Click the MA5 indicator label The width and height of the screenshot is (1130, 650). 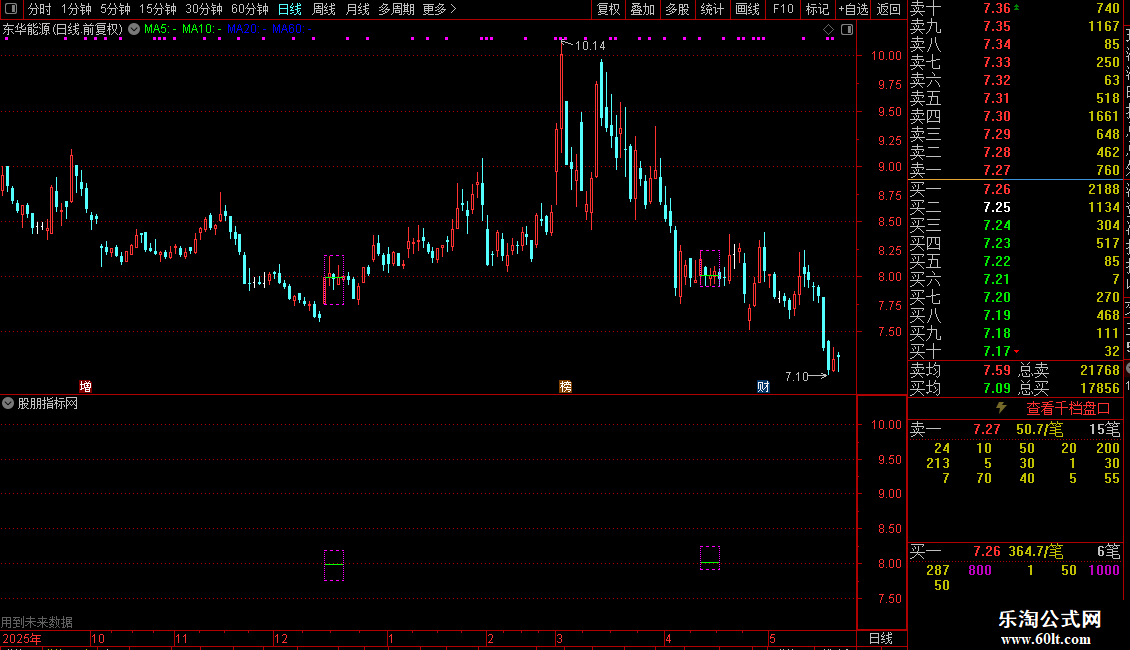click(160, 30)
